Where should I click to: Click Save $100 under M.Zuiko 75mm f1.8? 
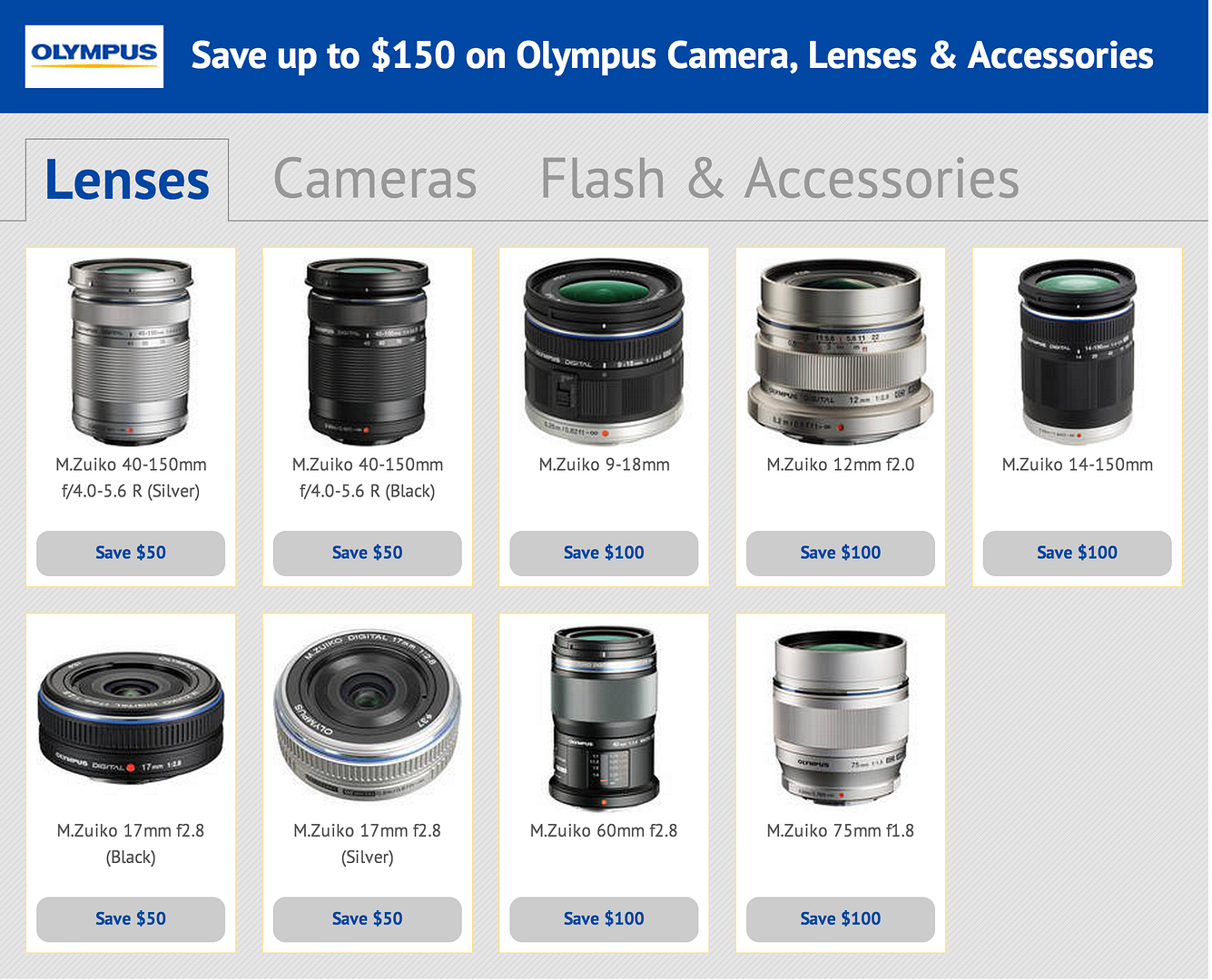coord(841,919)
